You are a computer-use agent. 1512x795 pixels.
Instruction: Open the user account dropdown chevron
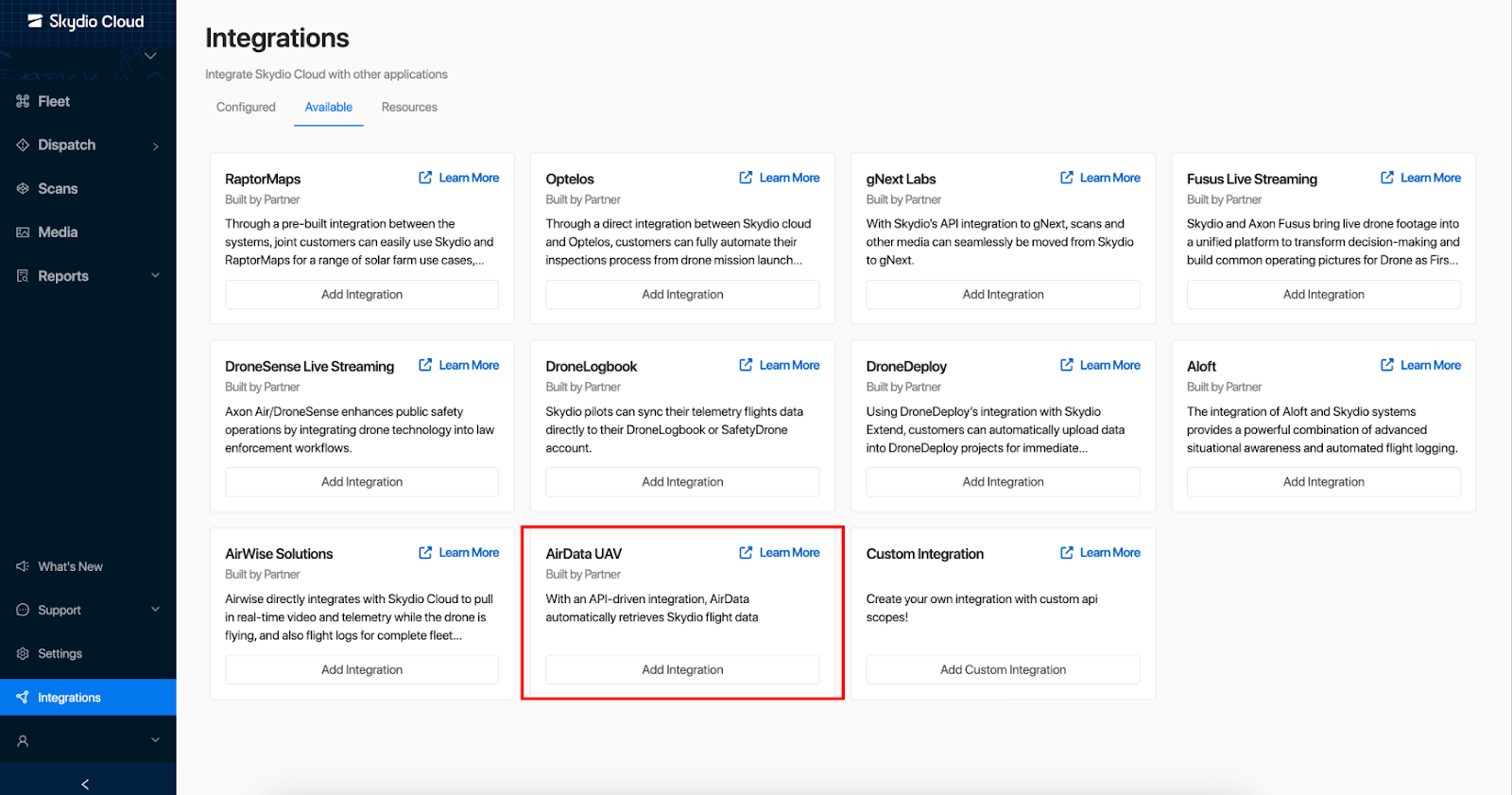156,740
